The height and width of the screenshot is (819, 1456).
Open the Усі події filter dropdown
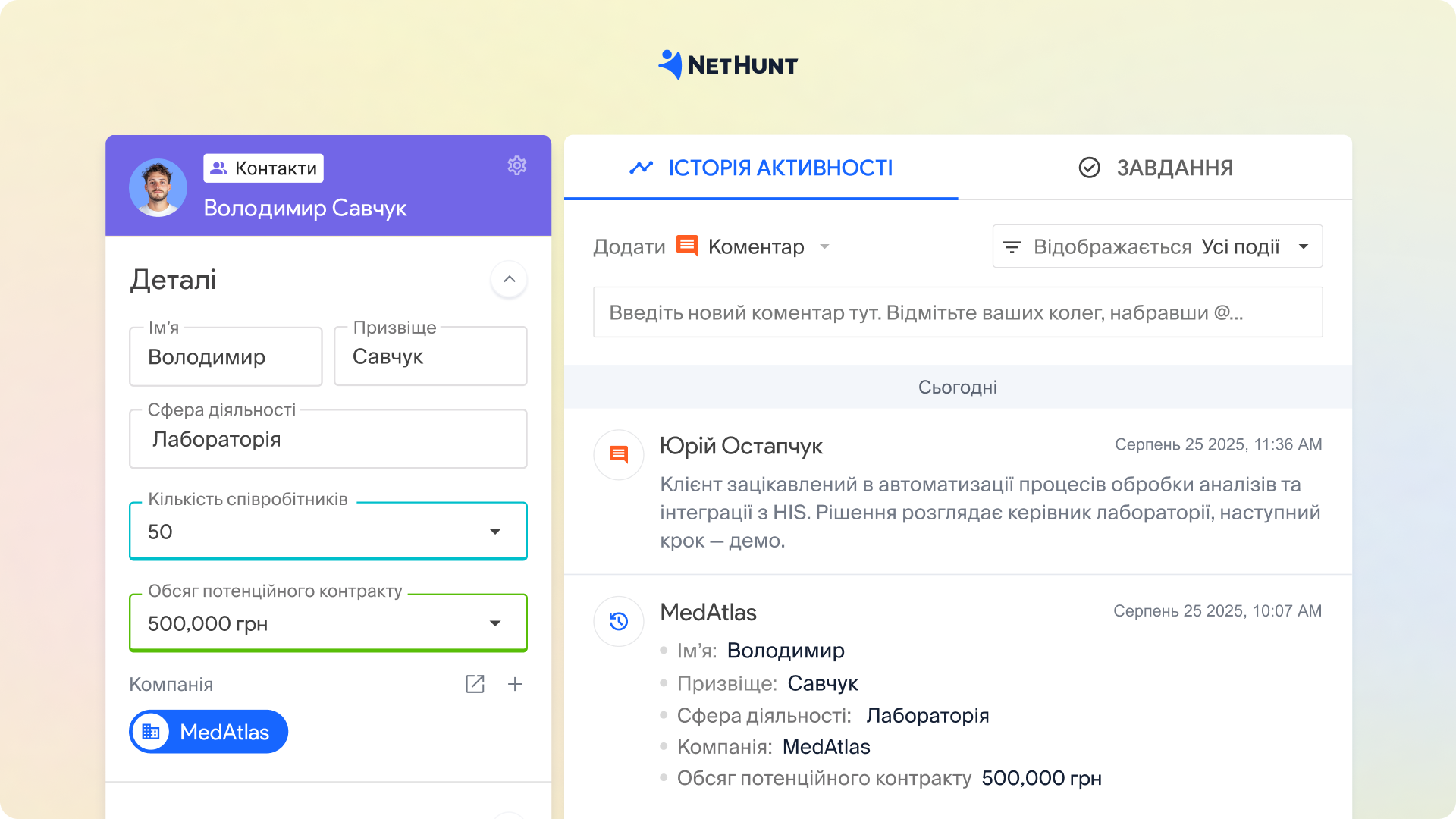click(1303, 246)
